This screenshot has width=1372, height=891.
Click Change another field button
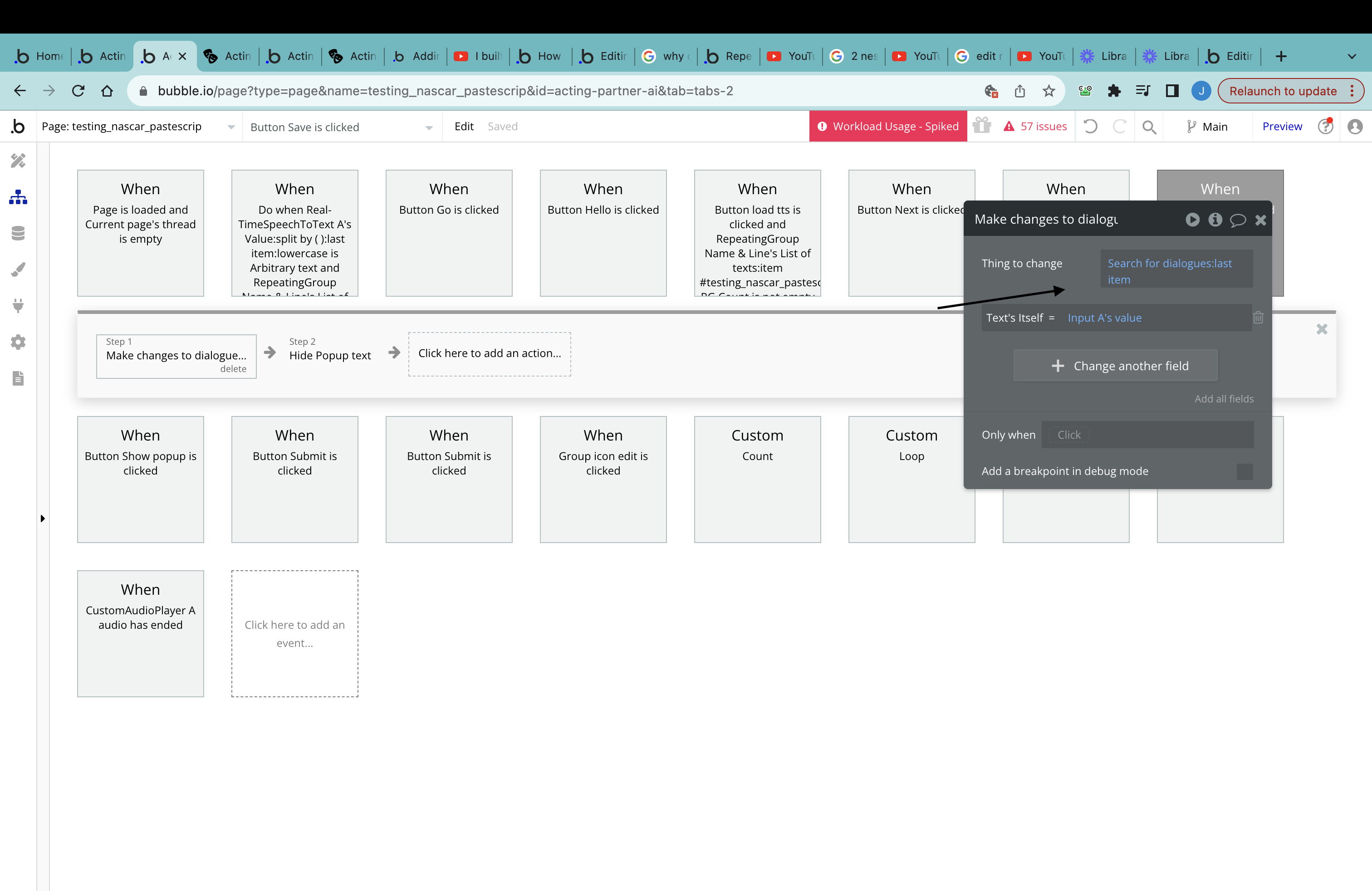click(1115, 366)
